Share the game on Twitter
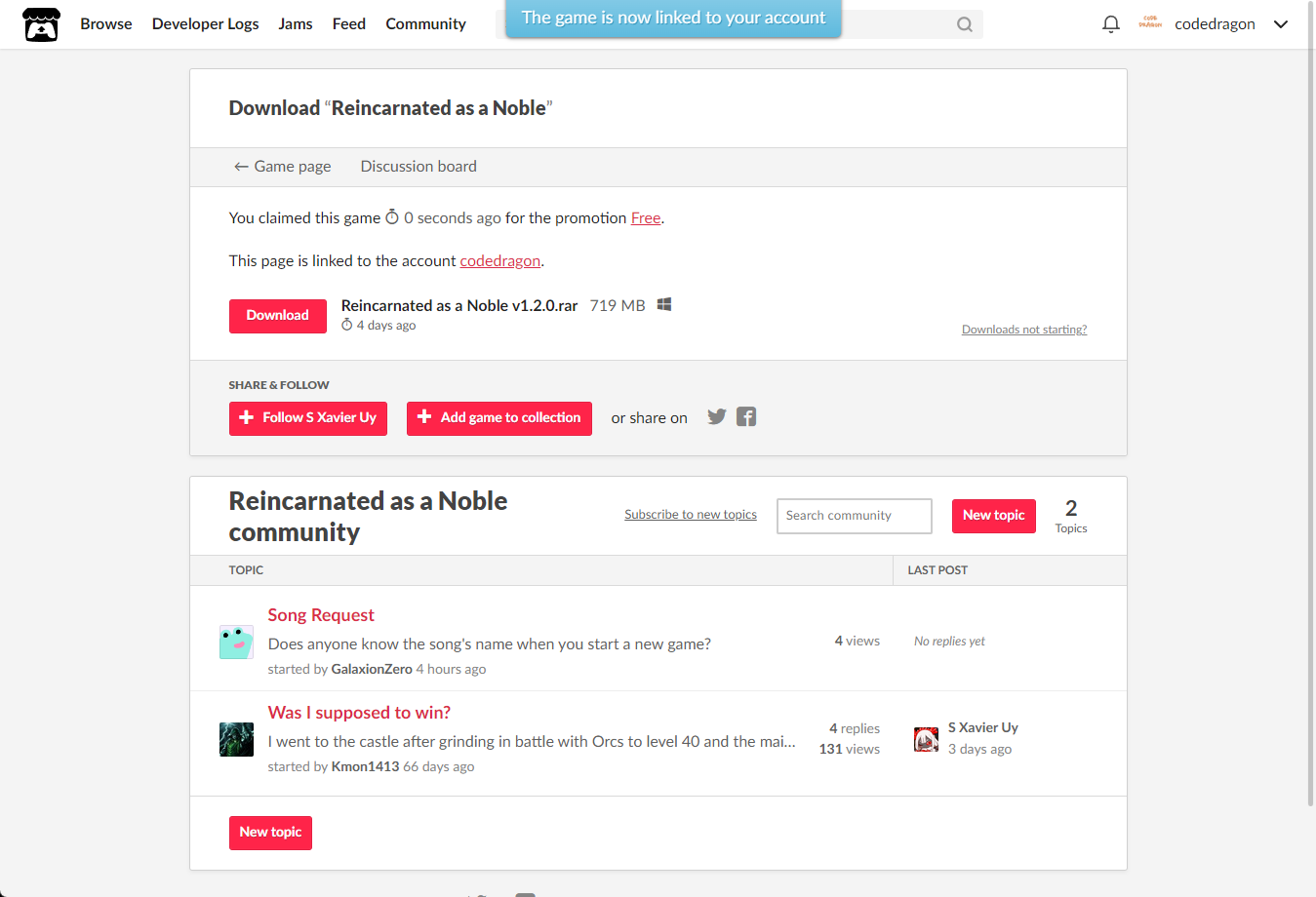The image size is (1316, 897). click(x=717, y=417)
